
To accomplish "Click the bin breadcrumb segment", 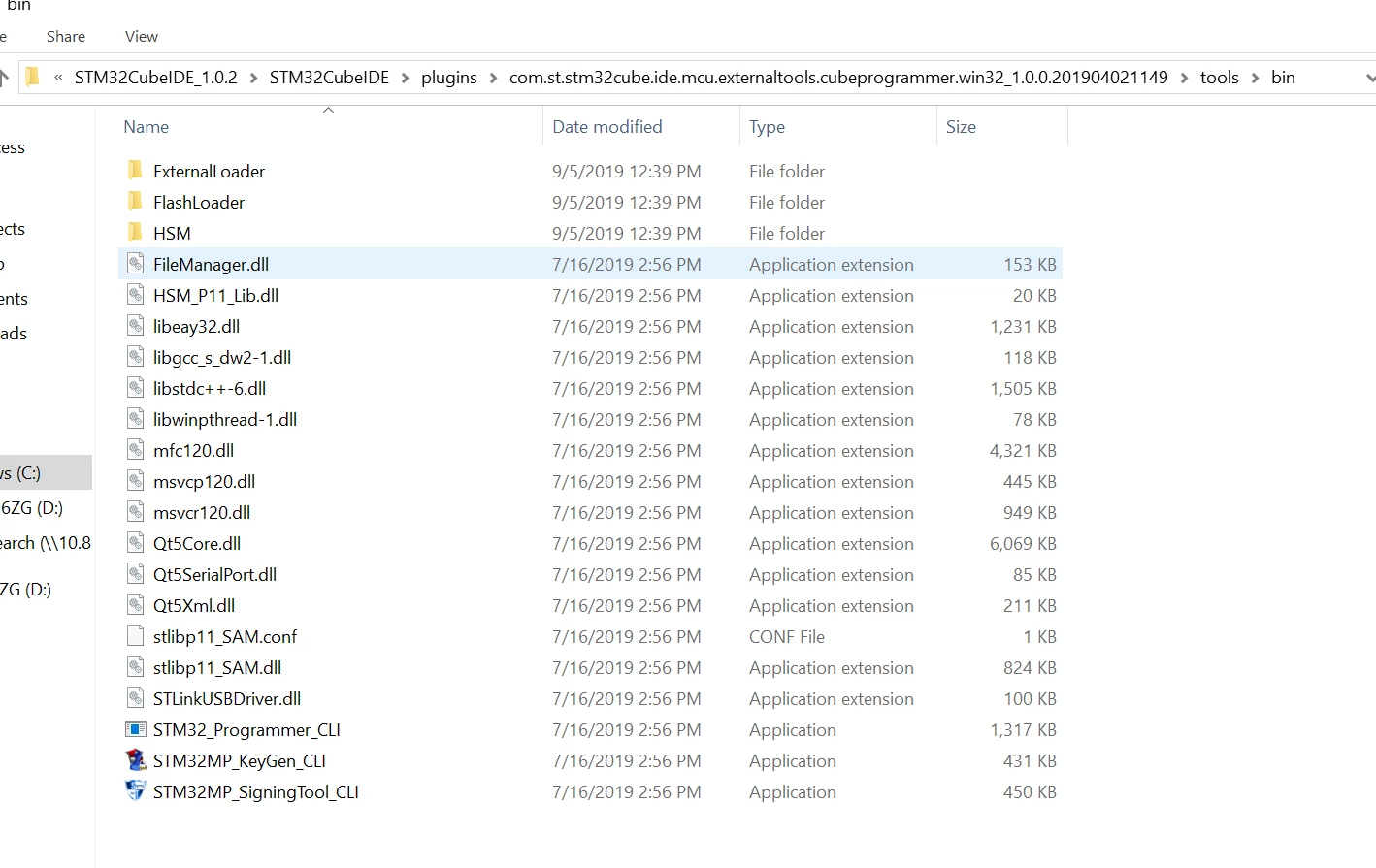I will tap(1283, 78).
